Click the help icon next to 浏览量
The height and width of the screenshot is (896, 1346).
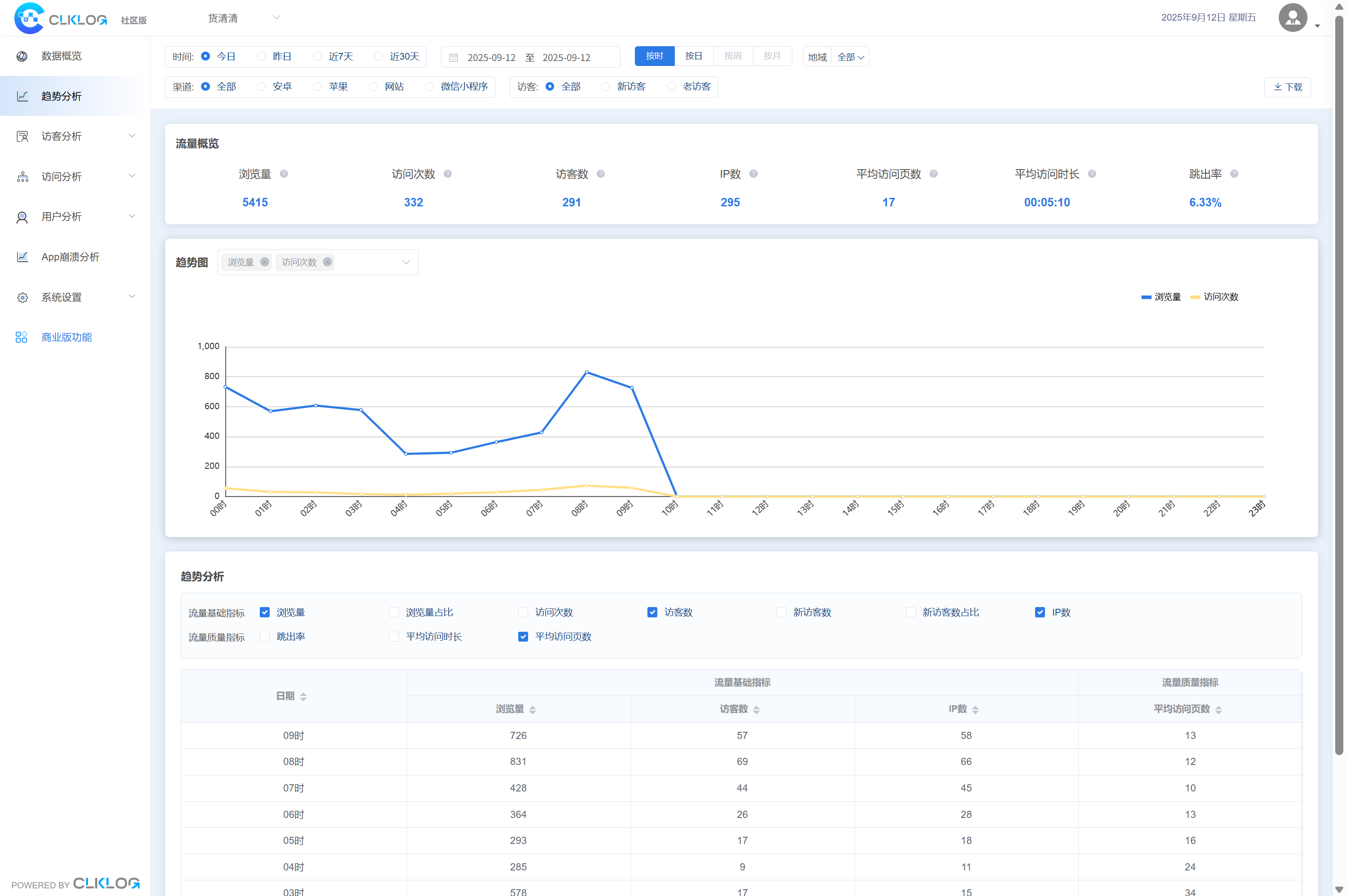pos(284,174)
